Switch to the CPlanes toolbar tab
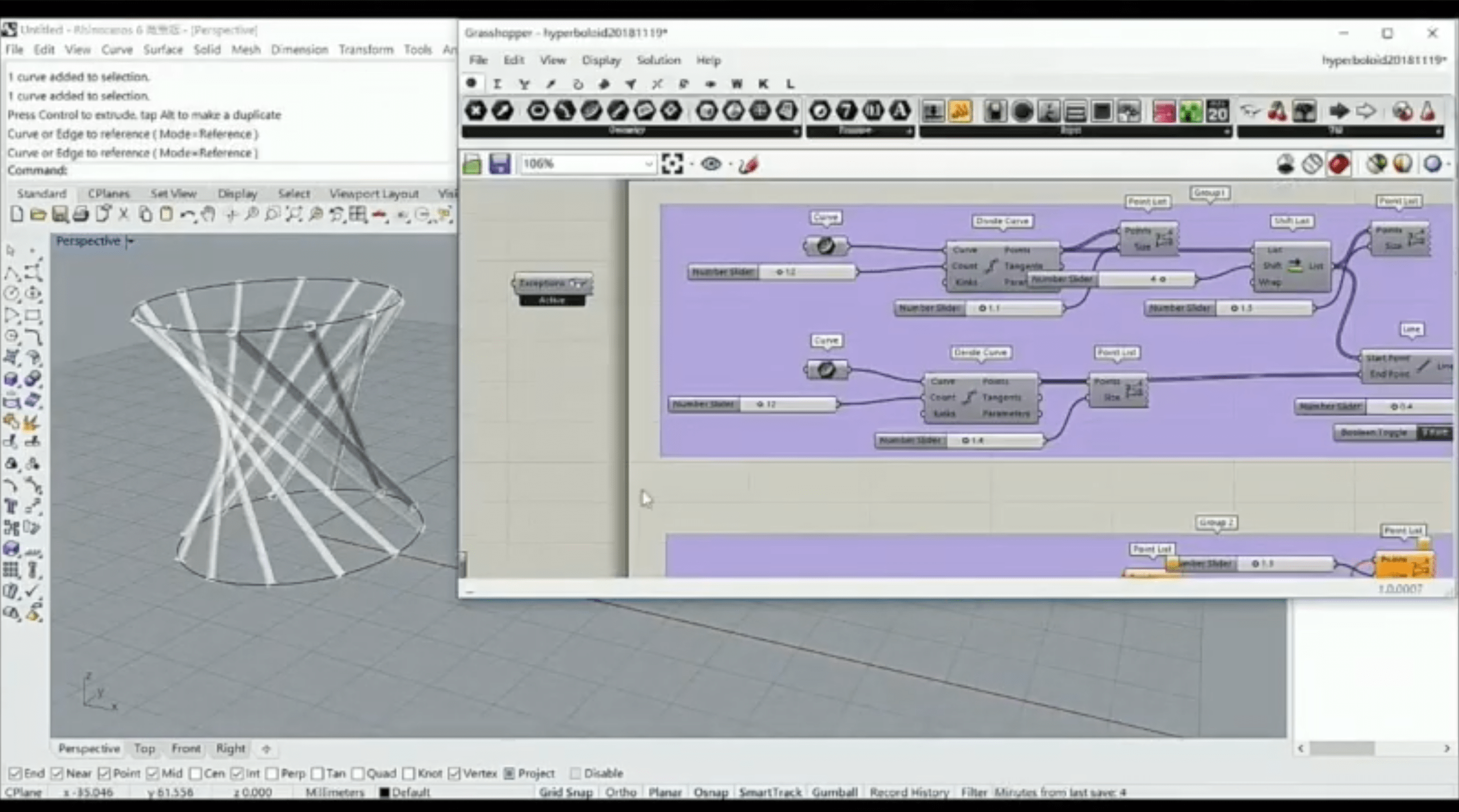 coord(109,193)
